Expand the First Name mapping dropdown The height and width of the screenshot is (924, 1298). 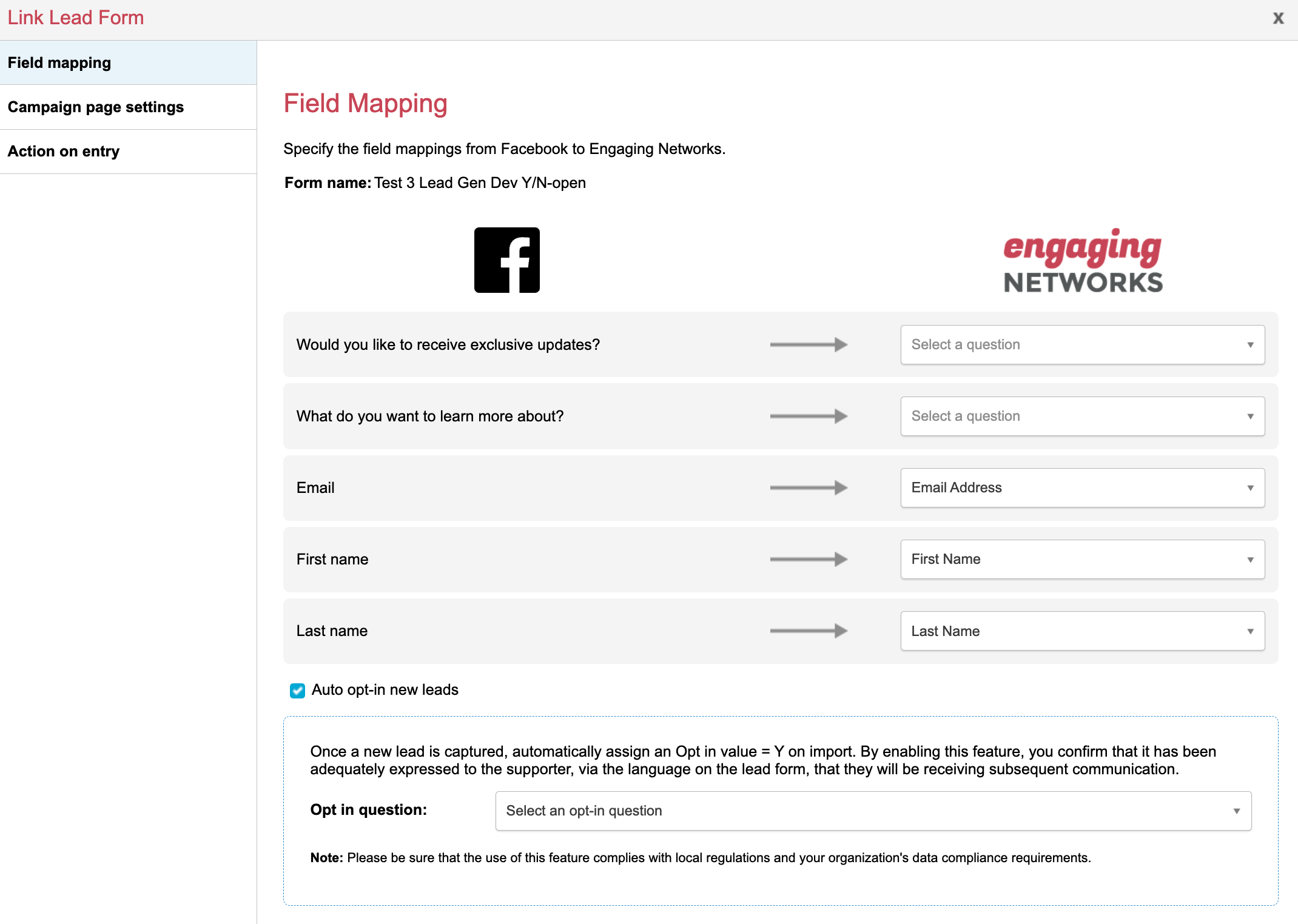click(x=1082, y=559)
